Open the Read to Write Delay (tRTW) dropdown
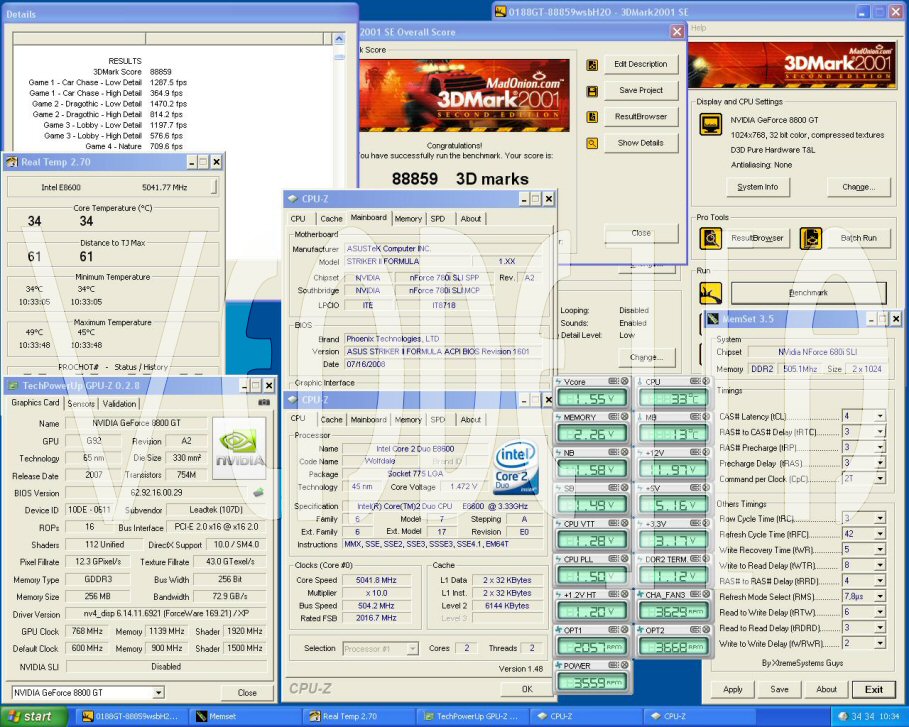 880,612
